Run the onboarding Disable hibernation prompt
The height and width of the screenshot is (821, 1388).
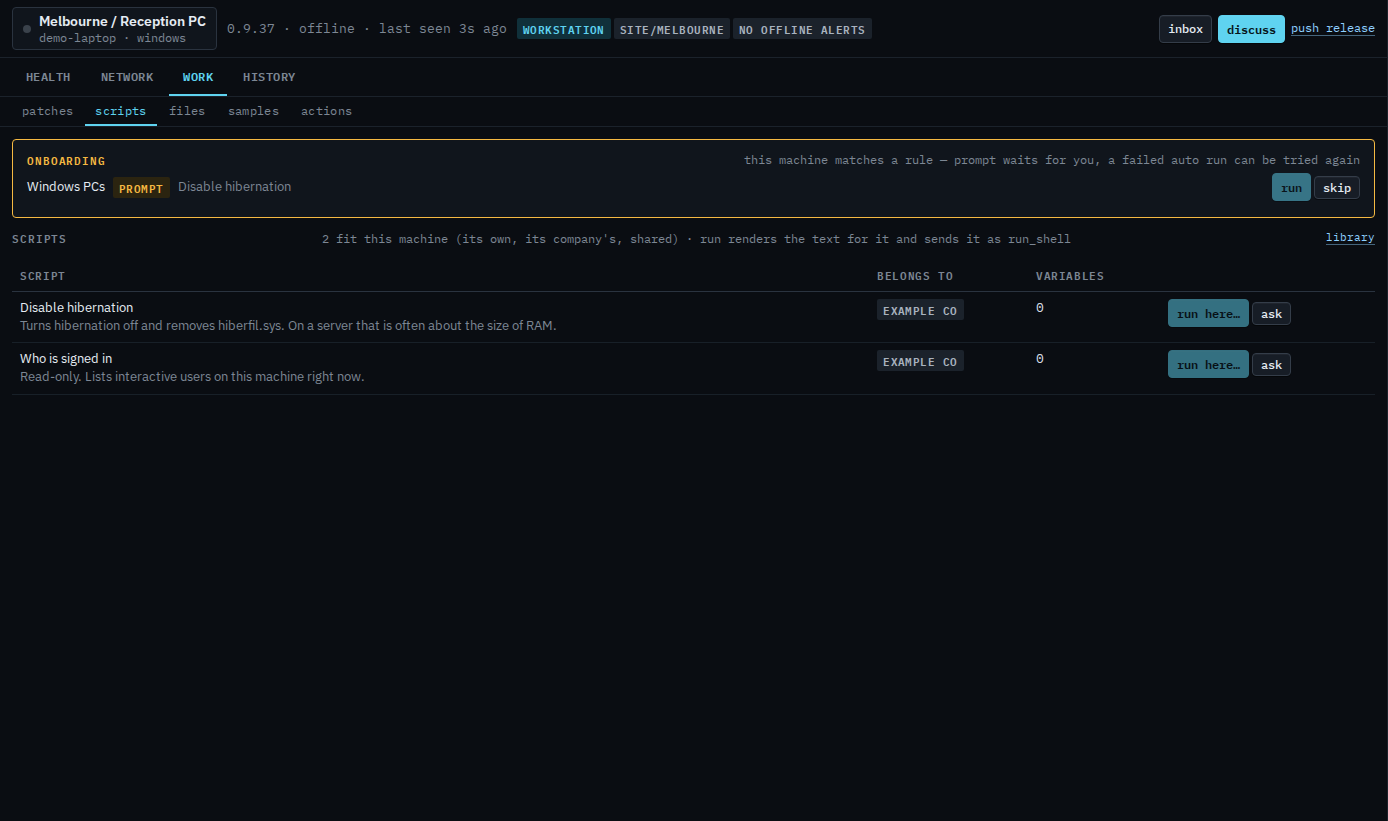1291,187
